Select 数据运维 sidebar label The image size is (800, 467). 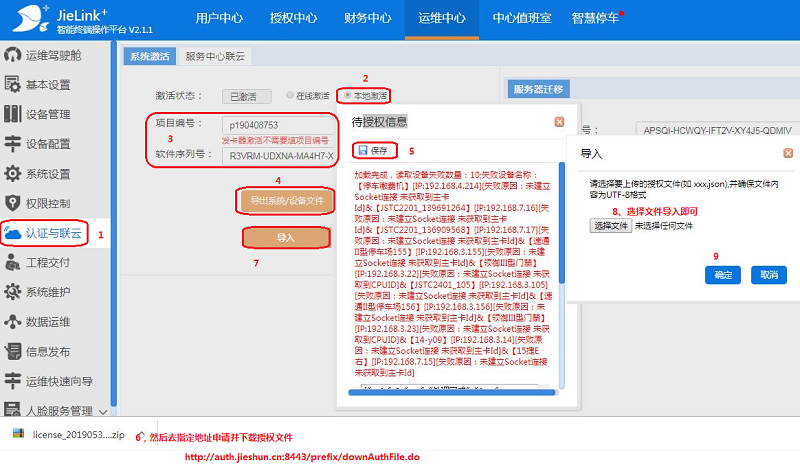tap(48, 322)
